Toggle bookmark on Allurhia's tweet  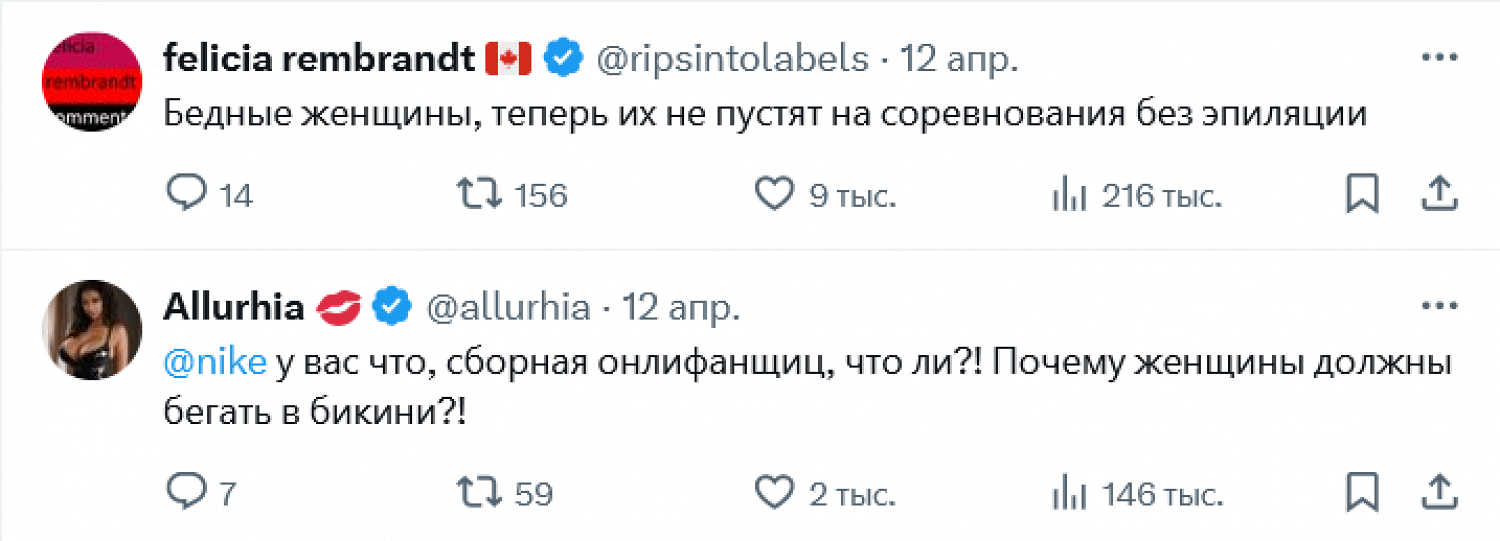pos(1362,492)
